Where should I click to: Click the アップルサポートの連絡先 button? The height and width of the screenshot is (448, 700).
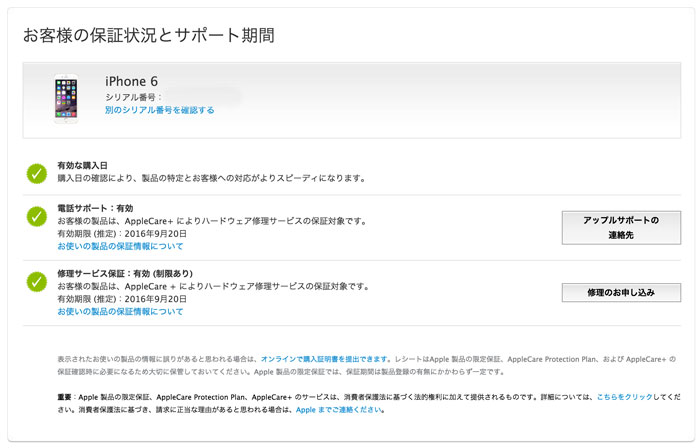(x=621, y=228)
